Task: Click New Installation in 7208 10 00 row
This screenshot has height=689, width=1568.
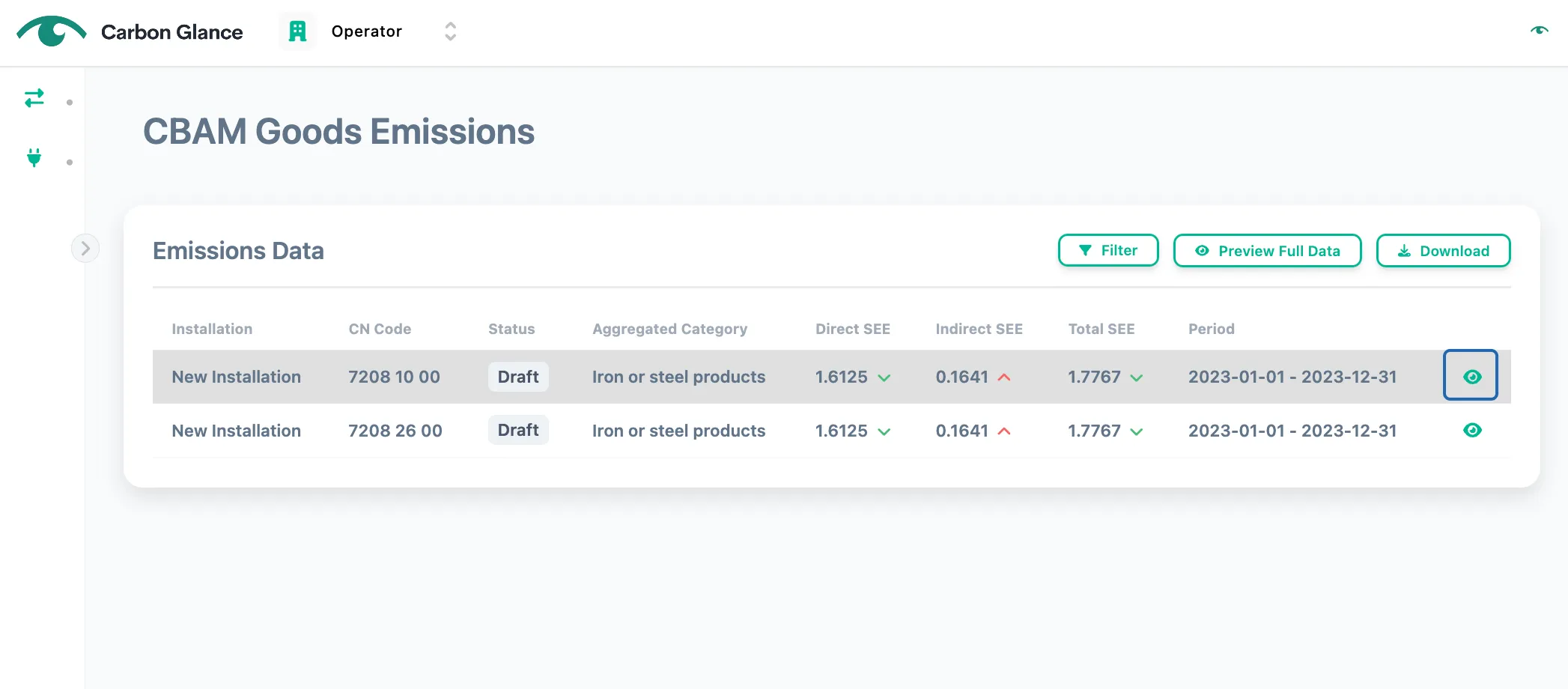Action: (x=236, y=377)
